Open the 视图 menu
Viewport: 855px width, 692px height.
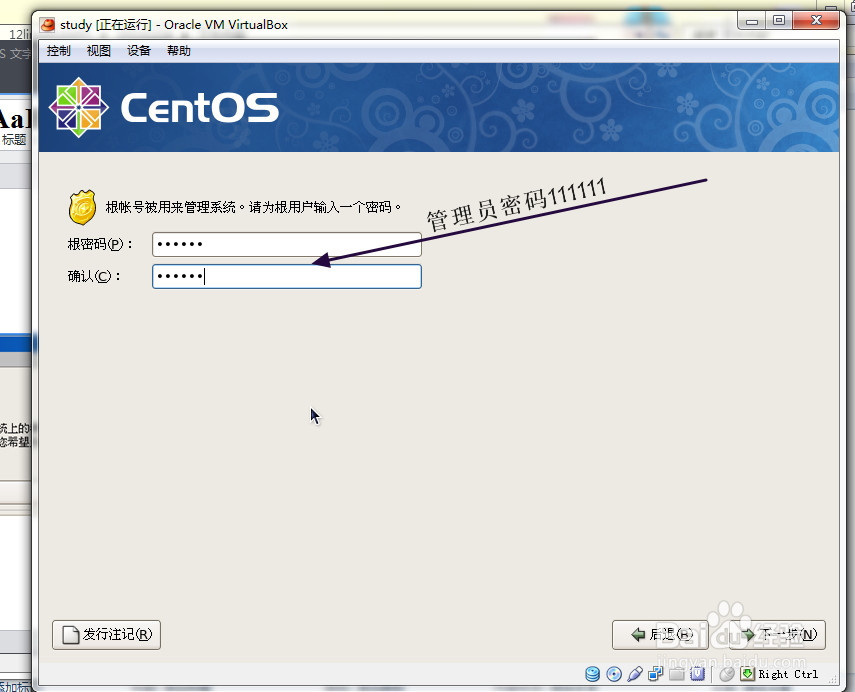pos(99,51)
